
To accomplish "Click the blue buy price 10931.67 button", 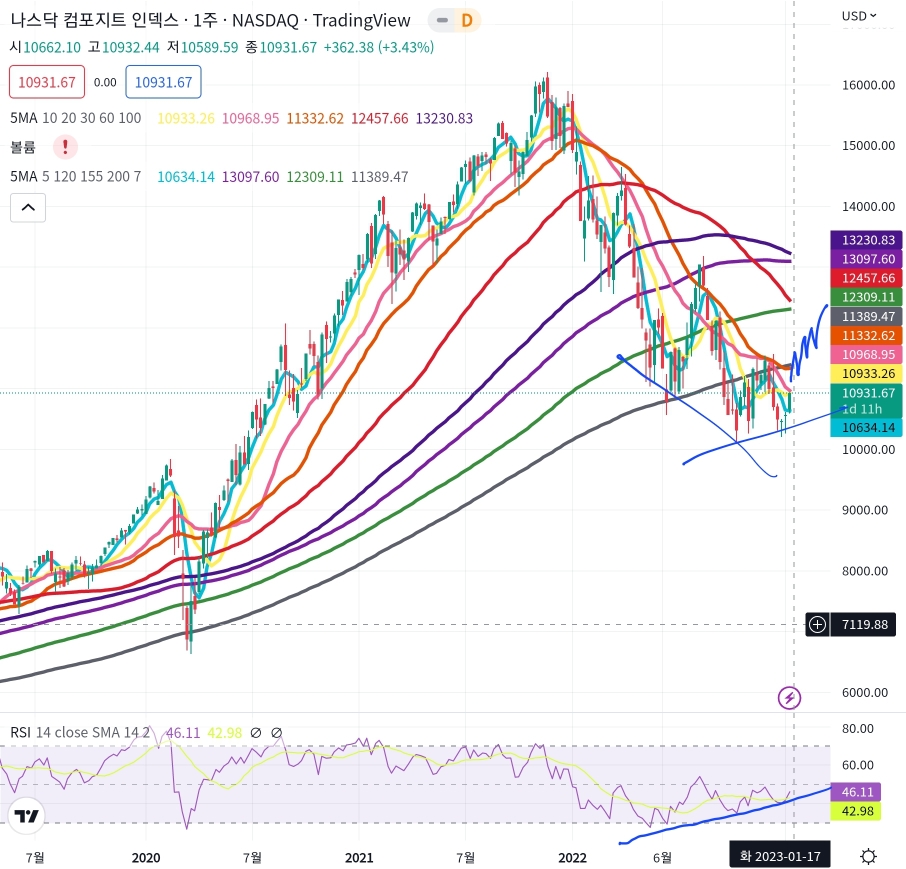I will pyautogui.click(x=164, y=82).
